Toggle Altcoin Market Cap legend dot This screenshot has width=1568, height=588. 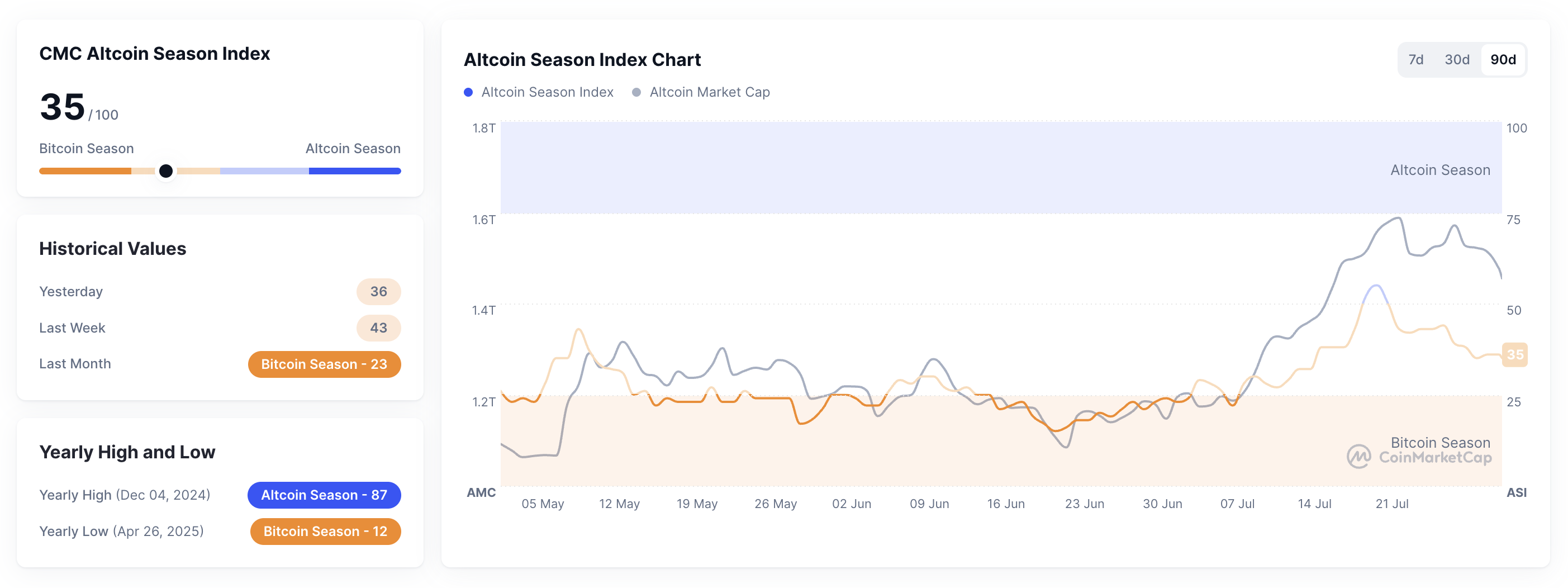pos(636,93)
